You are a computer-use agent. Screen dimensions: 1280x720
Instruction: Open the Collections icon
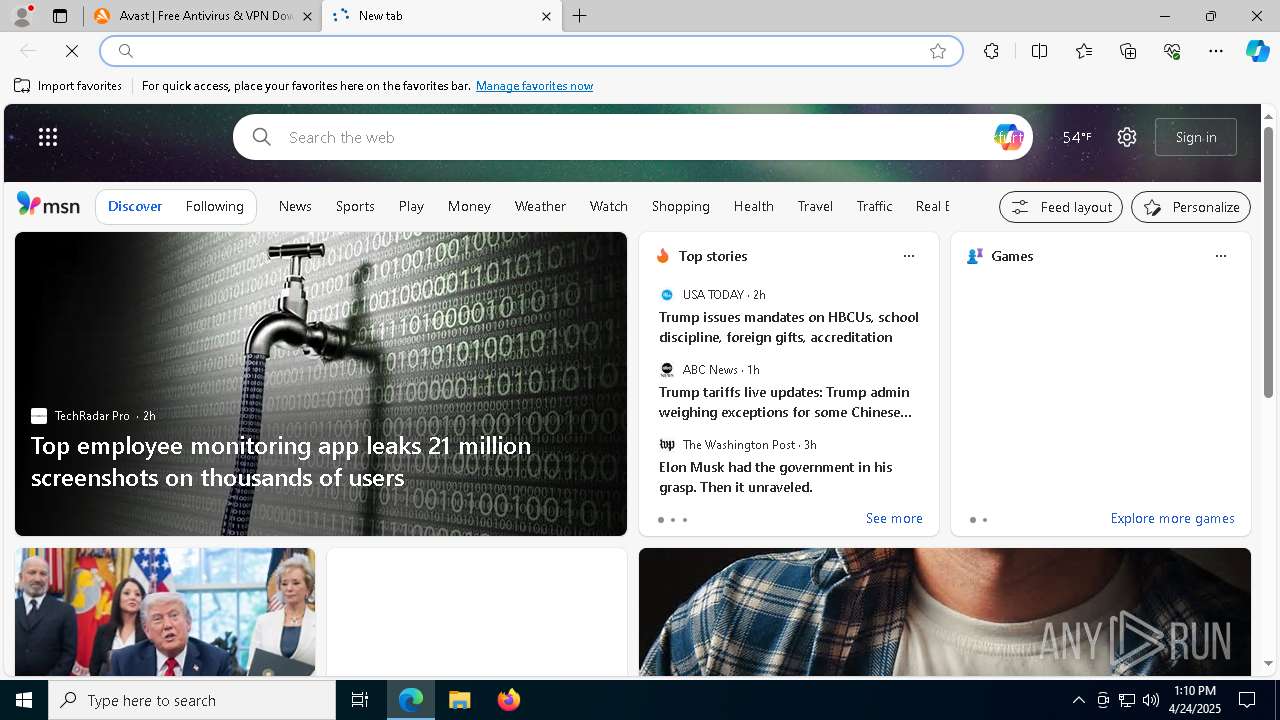click(1128, 51)
